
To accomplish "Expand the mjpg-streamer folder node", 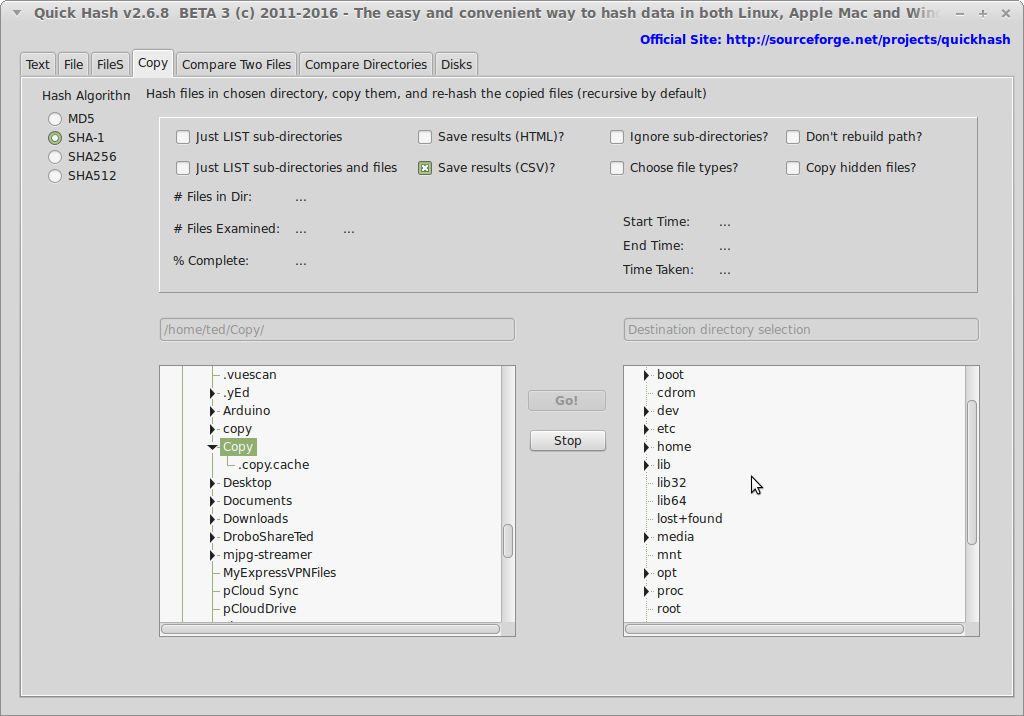I will tap(212, 555).
